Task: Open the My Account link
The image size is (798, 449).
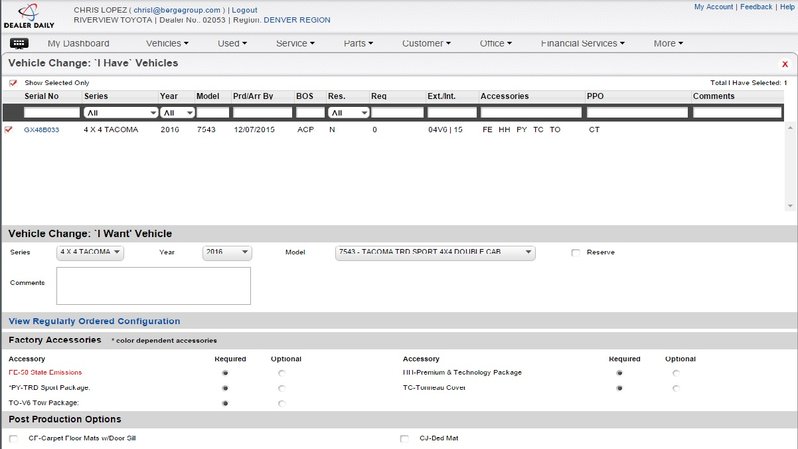Action: click(x=714, y=7)
